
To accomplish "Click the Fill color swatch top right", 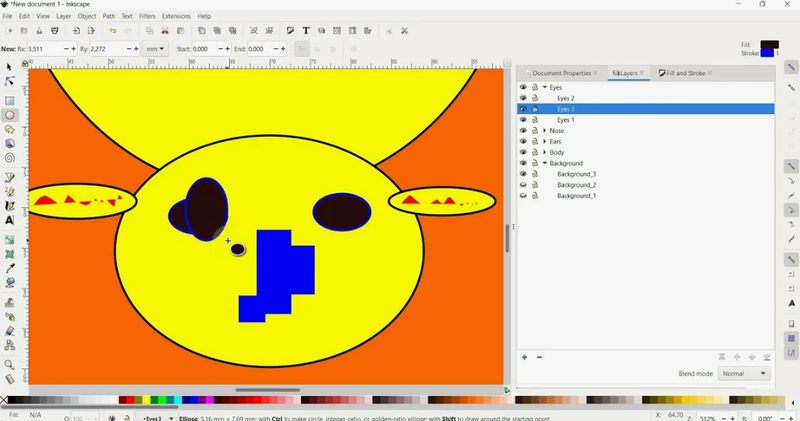I will [769, 44].
